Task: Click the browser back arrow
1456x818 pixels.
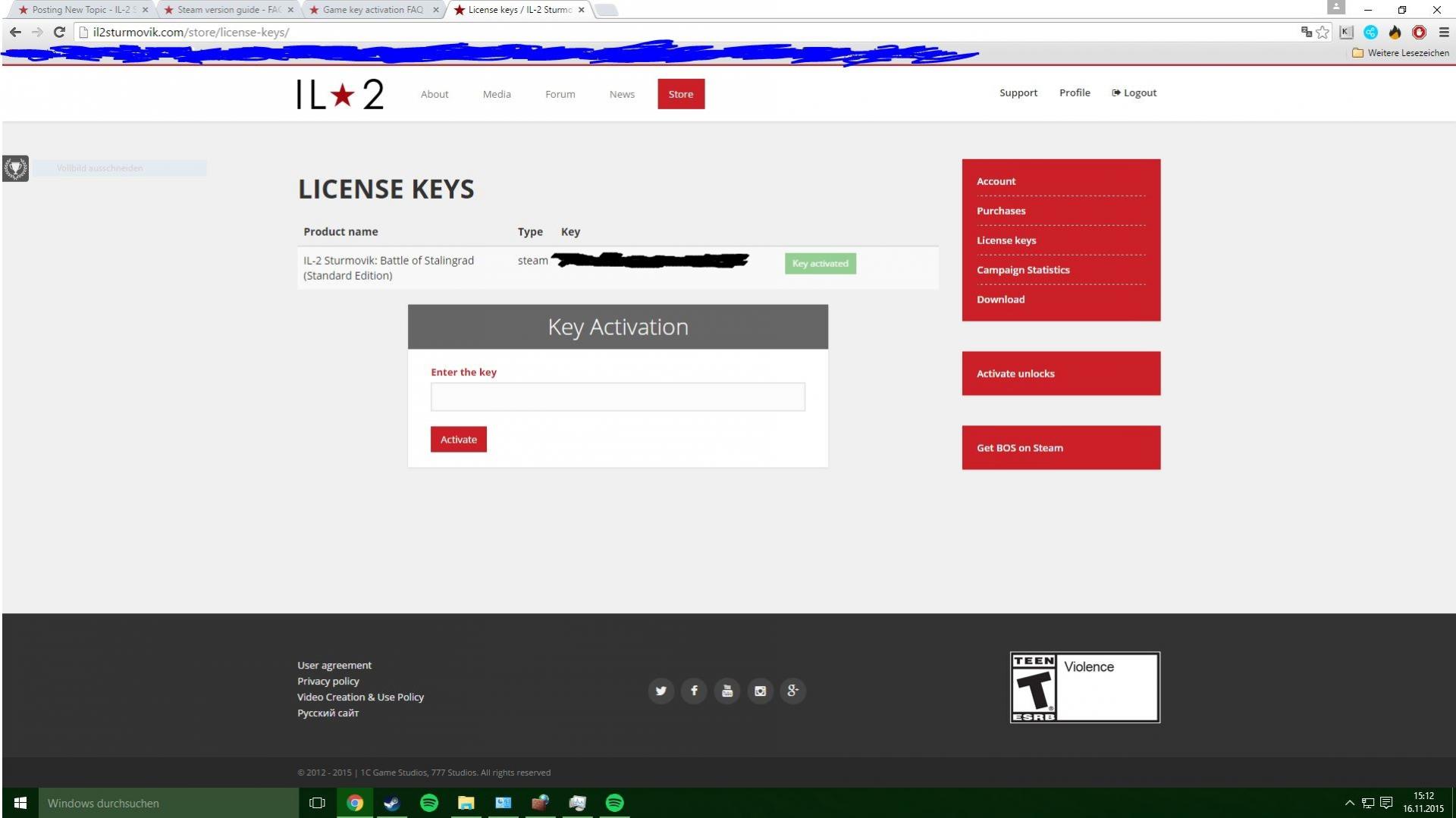Action: click(x=15, y=32)
